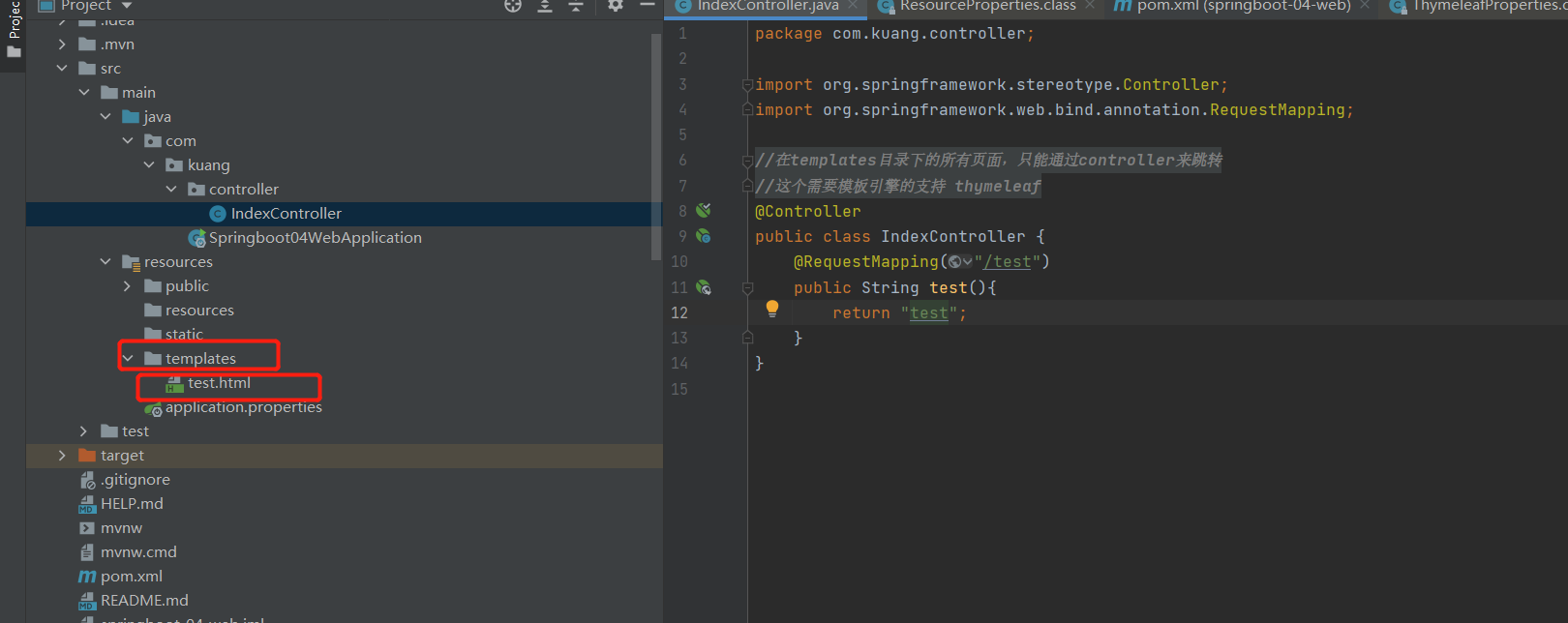Collapse the java folder

coord(106,117)
